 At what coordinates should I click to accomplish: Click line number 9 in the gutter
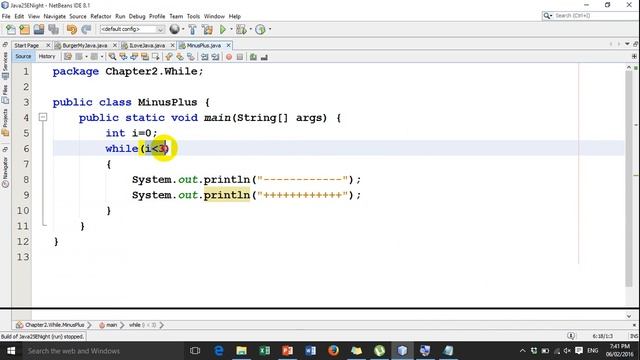click(x=26, y=195)
